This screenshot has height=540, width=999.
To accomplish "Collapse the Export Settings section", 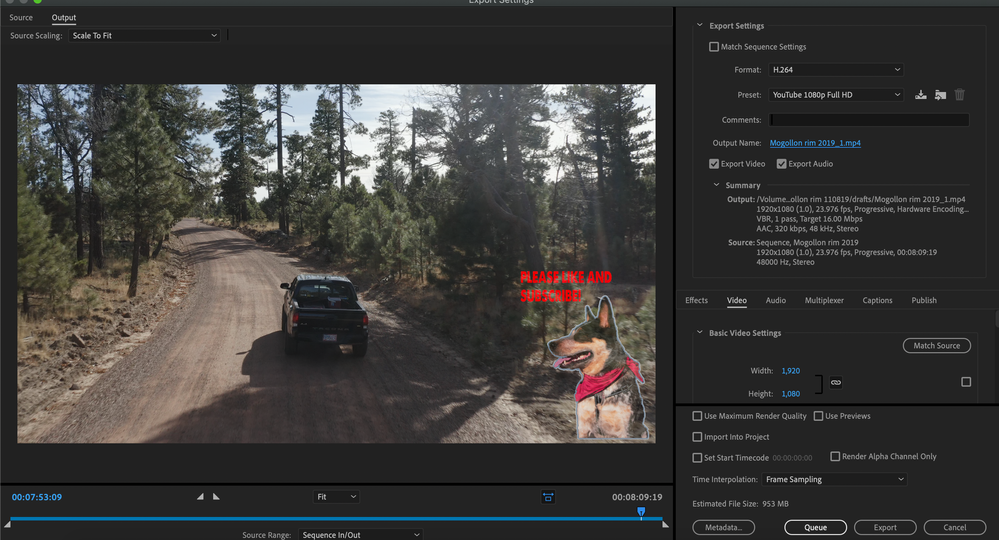I will (700, 25).
